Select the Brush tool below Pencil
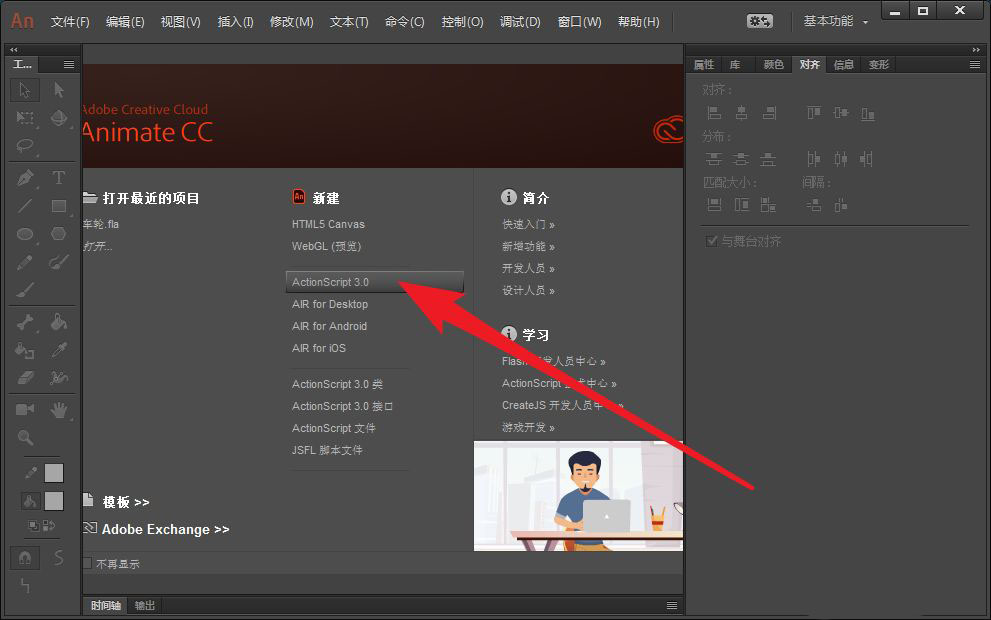This screenshot has width=991, height=620. pyautogui.click(x=25, y=290)
